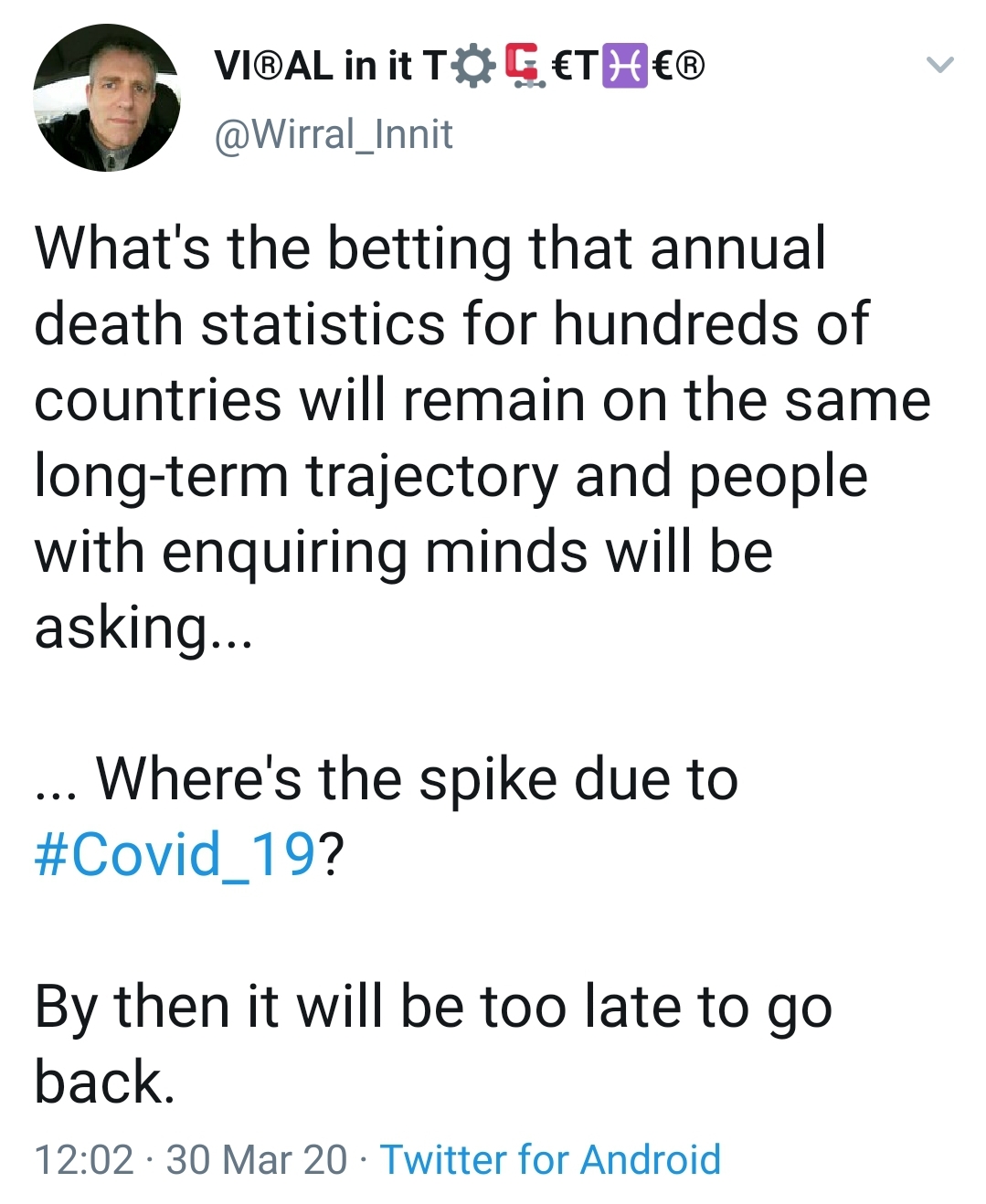Click the 'By then it will be too late' sentence
Image resolution: width=986 pixels, height=1204 pixels.
click(432, 1007)
